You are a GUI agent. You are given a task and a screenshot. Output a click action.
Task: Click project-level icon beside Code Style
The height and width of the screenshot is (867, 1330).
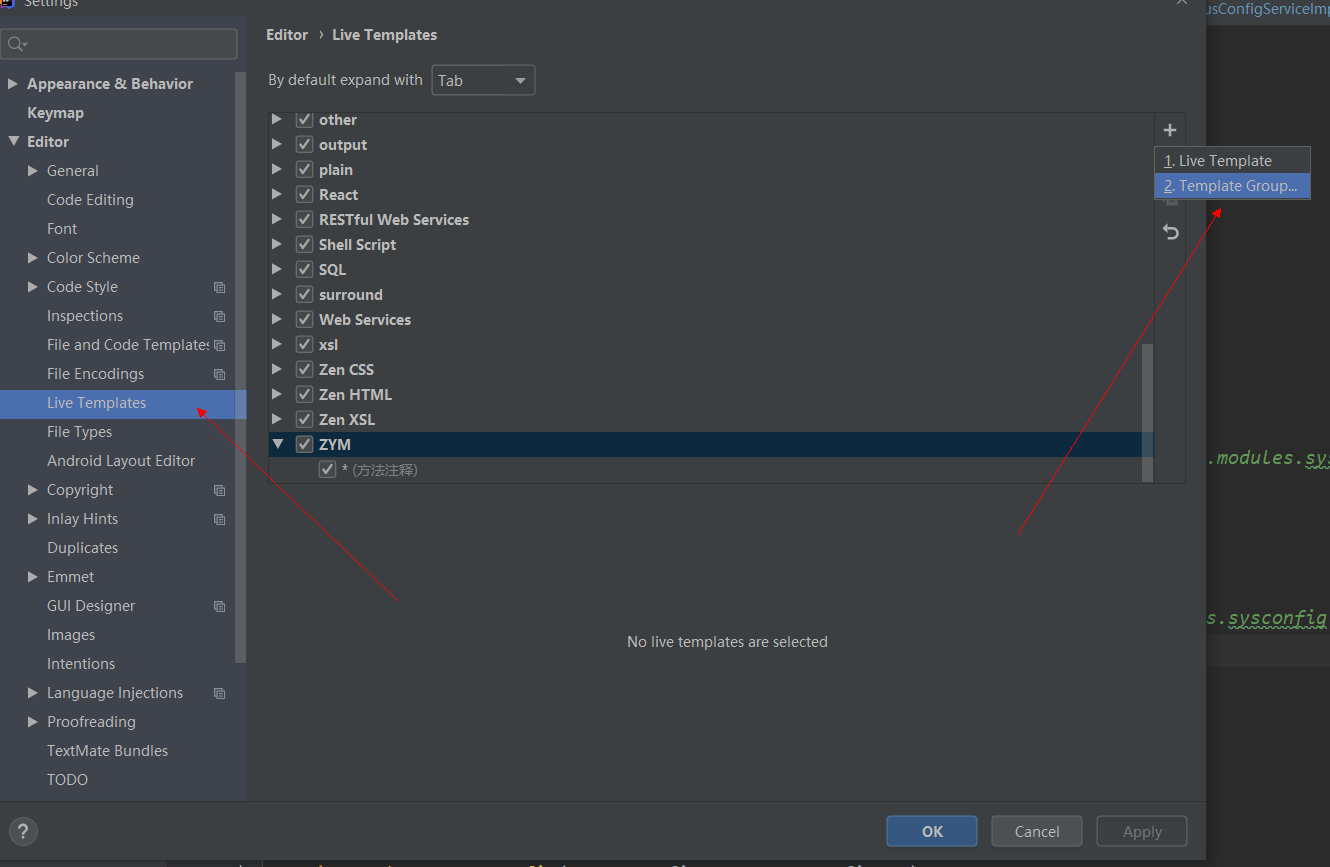[x=220, y=287]
